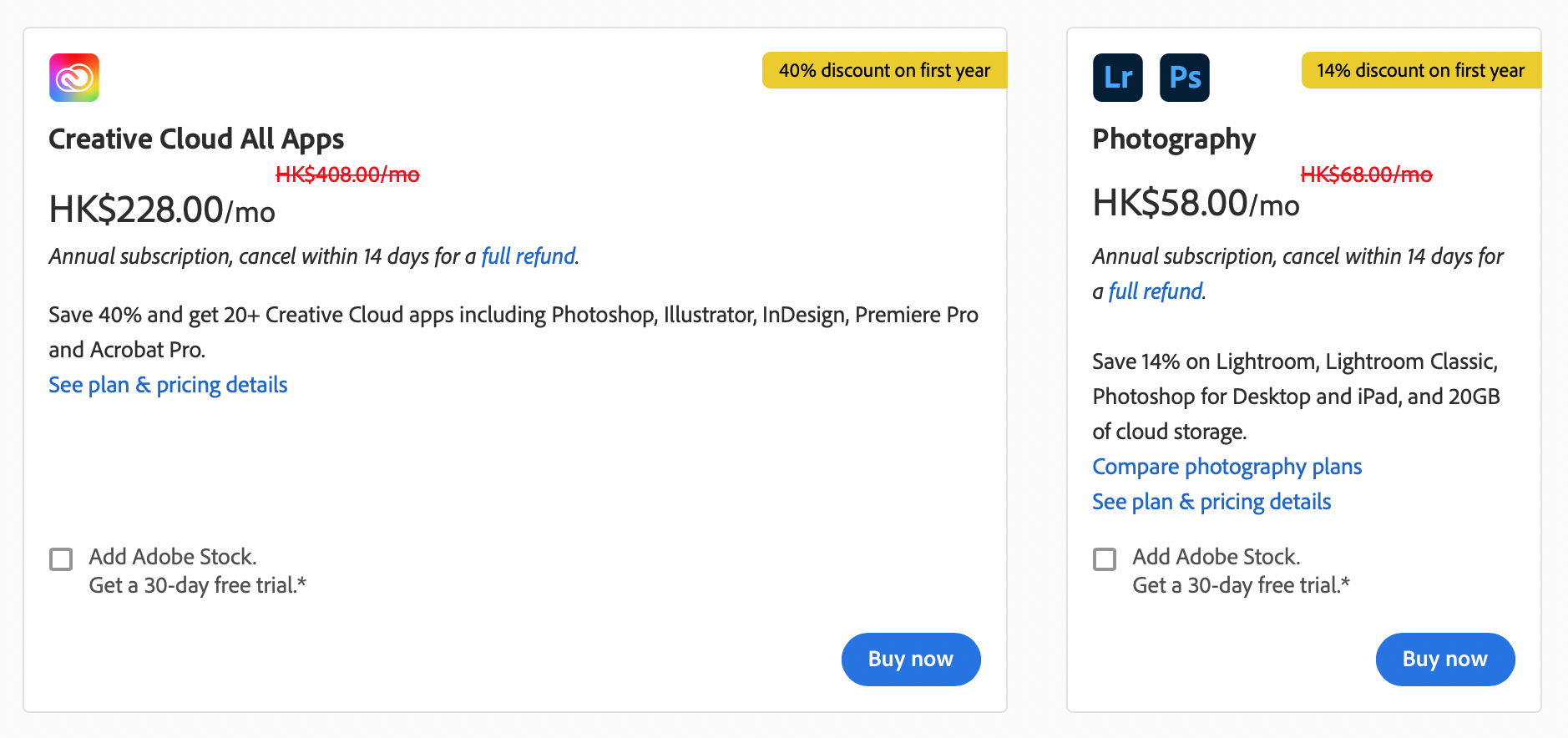1568x738 pixels.
Task: Click the Creative Cloud rainbow logo icon
Action: pyautogui.click(x=74, y=78)
